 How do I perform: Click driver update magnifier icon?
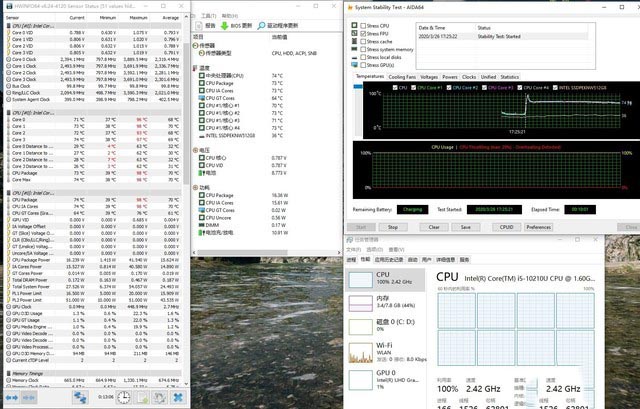tap(261, 26)
